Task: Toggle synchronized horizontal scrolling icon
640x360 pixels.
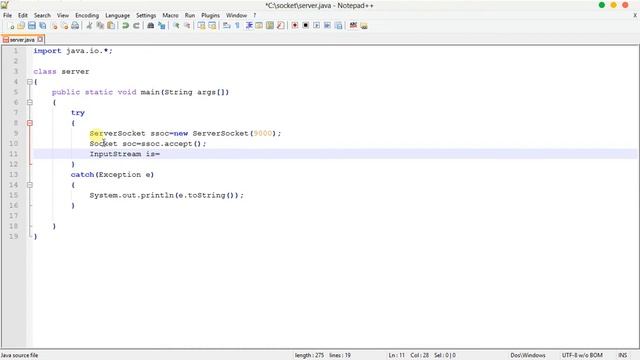Action: click(x=212, y=26)
